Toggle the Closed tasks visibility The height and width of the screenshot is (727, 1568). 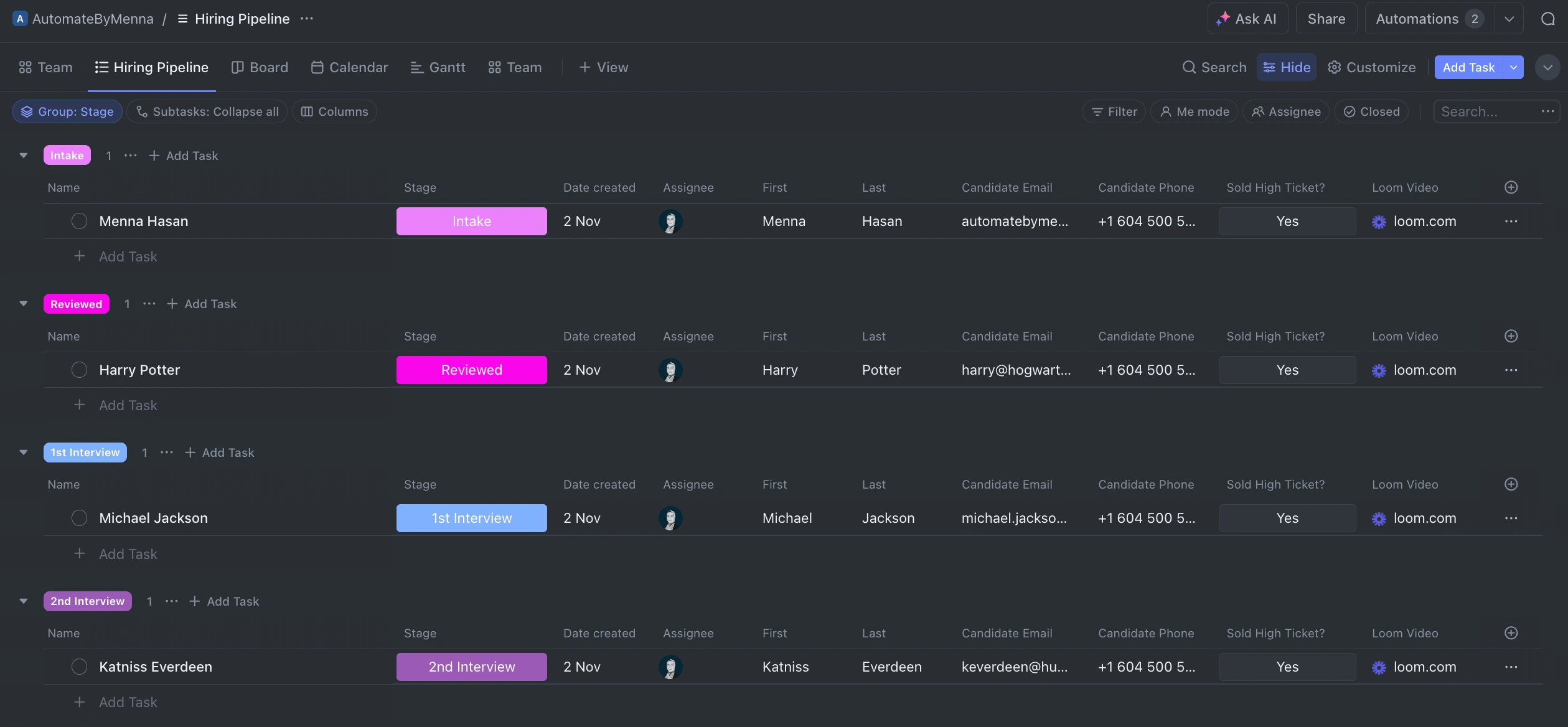1373,111
